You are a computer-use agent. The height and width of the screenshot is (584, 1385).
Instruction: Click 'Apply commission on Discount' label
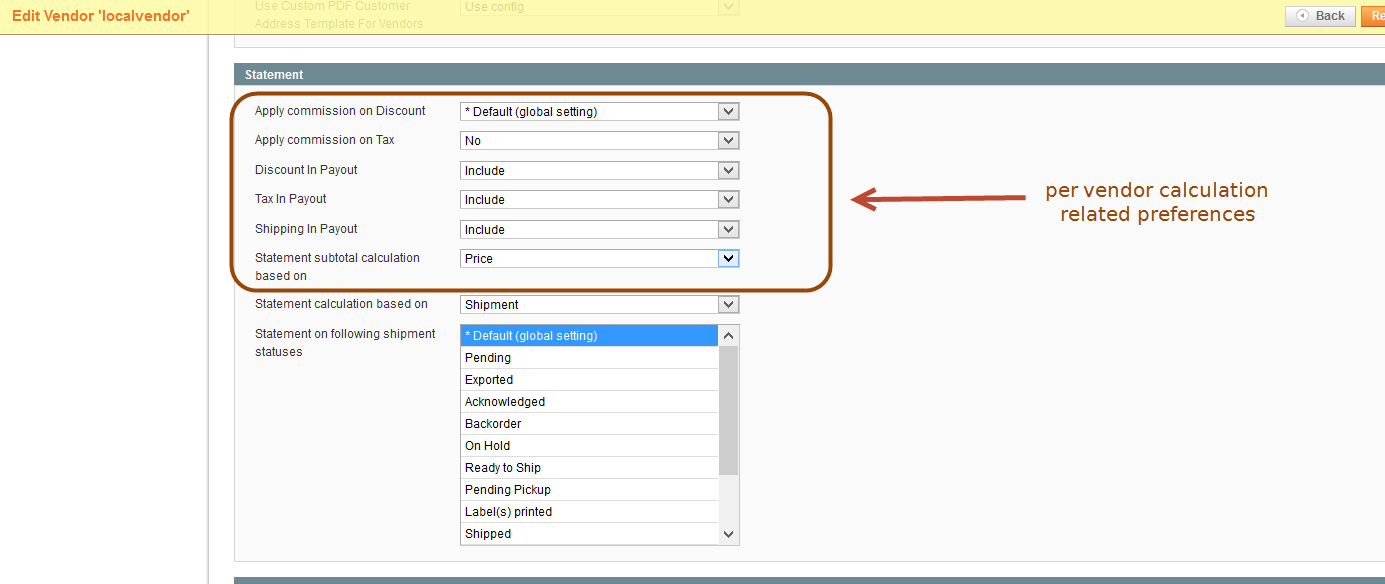pyautogui.click(x=340, y=111)
